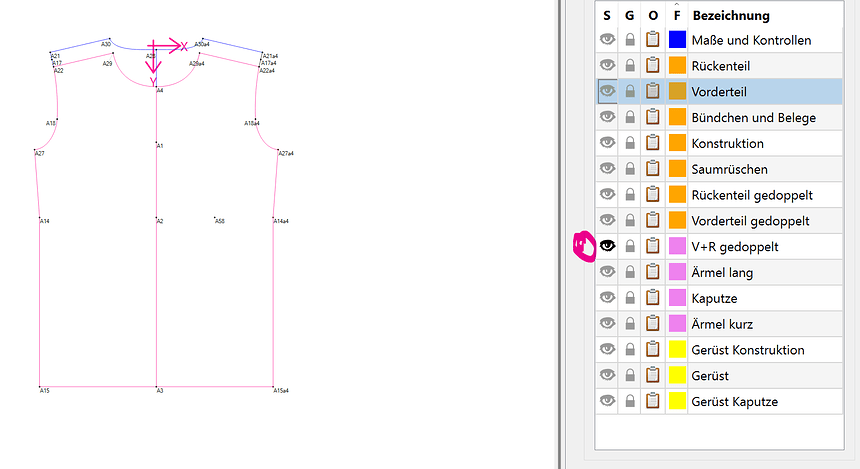Lock the Maße und Kontrollen layer
860x469 pixels.
point(630,40)
